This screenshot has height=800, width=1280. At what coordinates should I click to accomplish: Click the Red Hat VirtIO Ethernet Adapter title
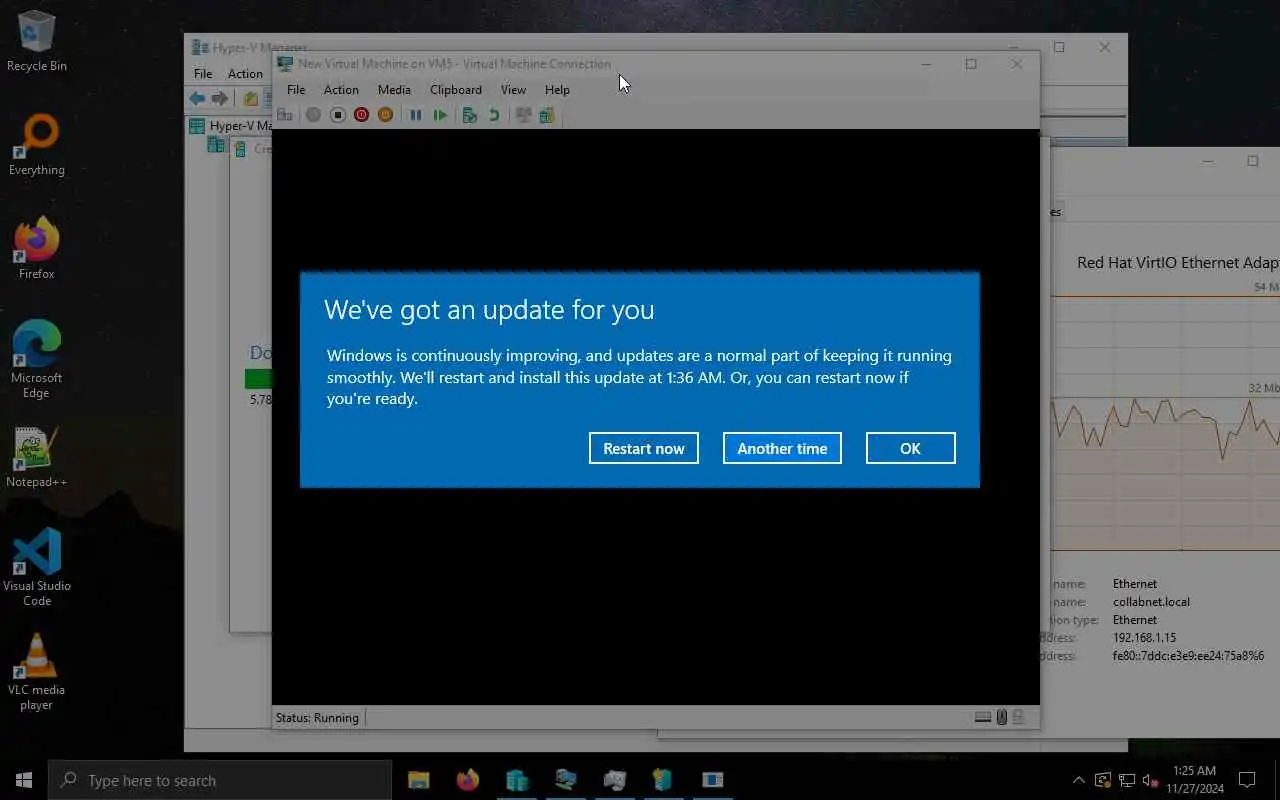(x=1178, y=262)
